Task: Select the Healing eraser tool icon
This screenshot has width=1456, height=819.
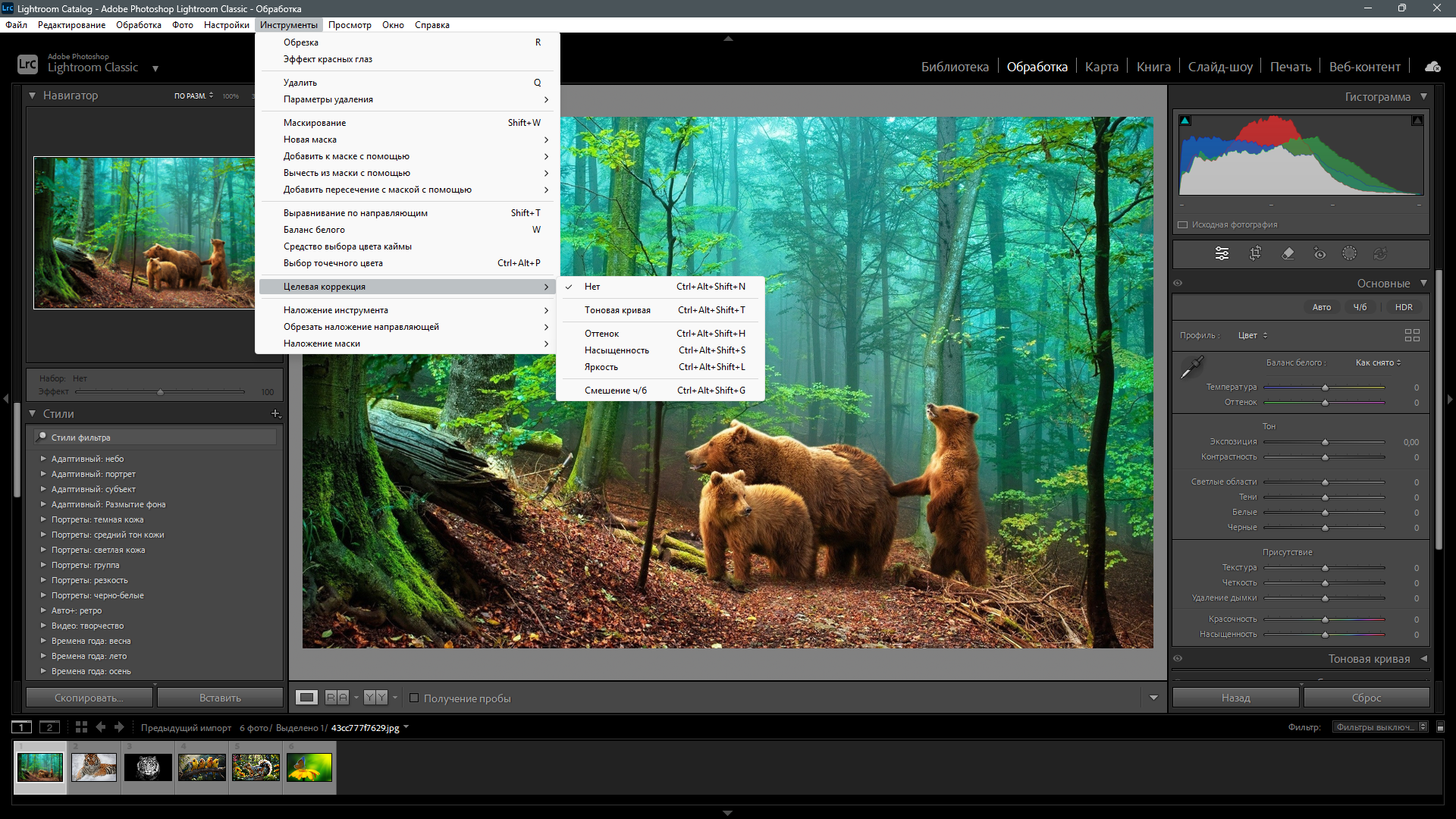Action: tap(1288, 253)
